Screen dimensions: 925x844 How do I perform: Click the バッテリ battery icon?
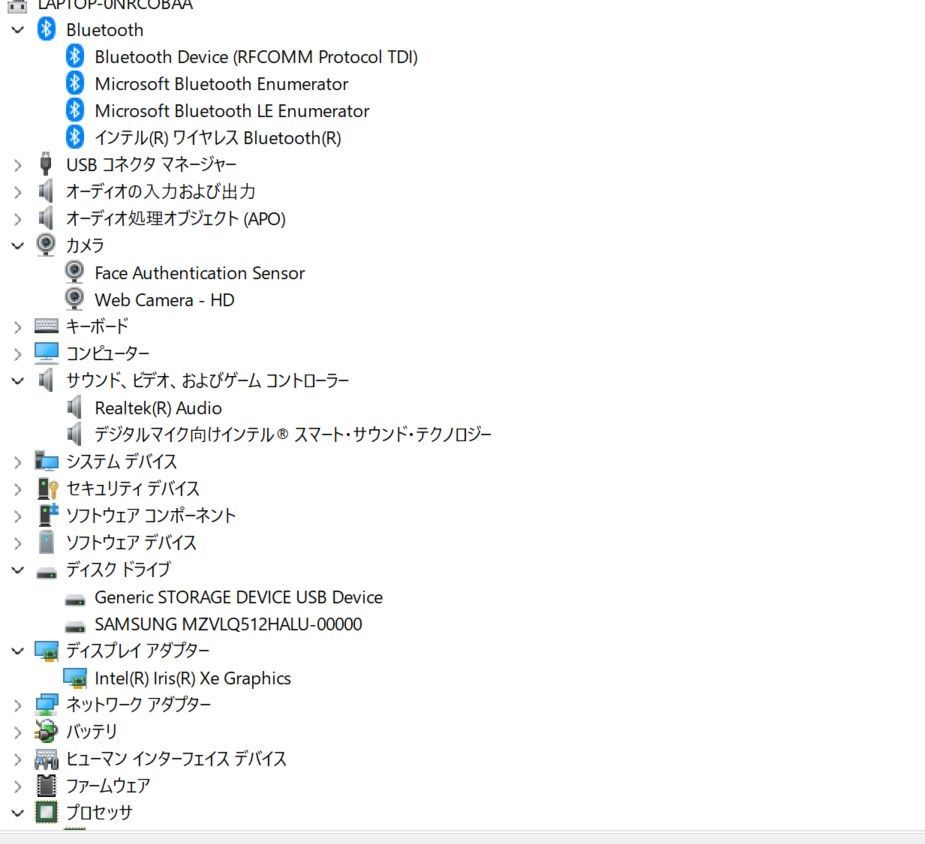click(46, 731)
